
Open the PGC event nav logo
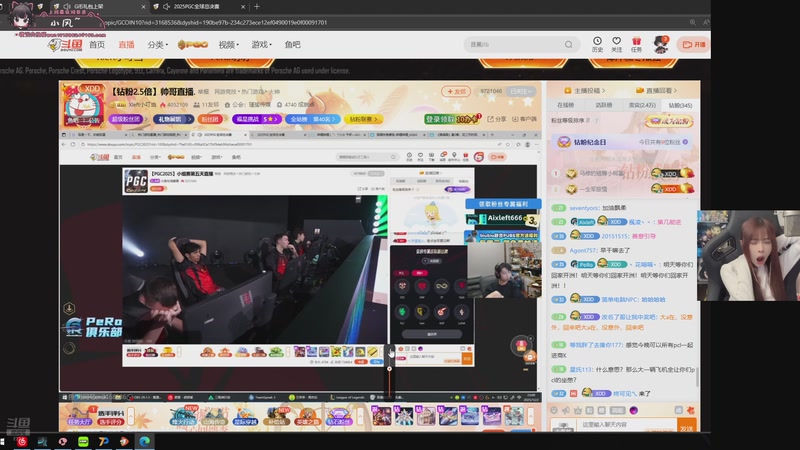[x=192, y=45]
